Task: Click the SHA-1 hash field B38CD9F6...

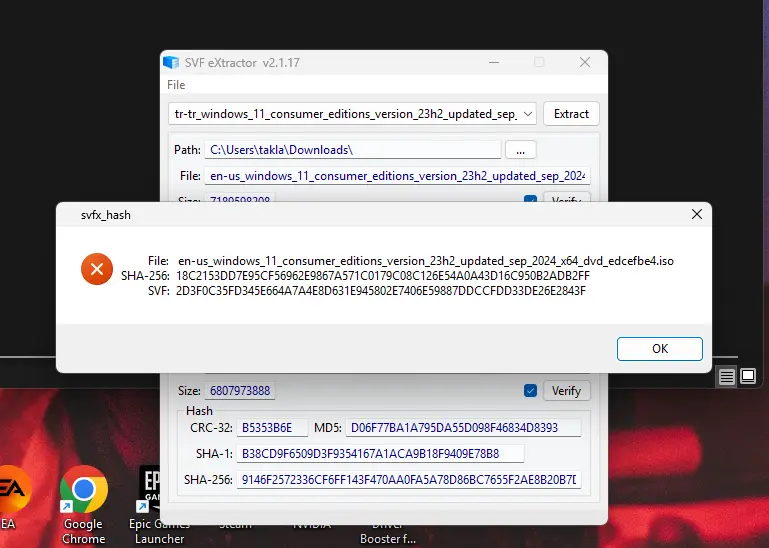Action: coord(380,454)
